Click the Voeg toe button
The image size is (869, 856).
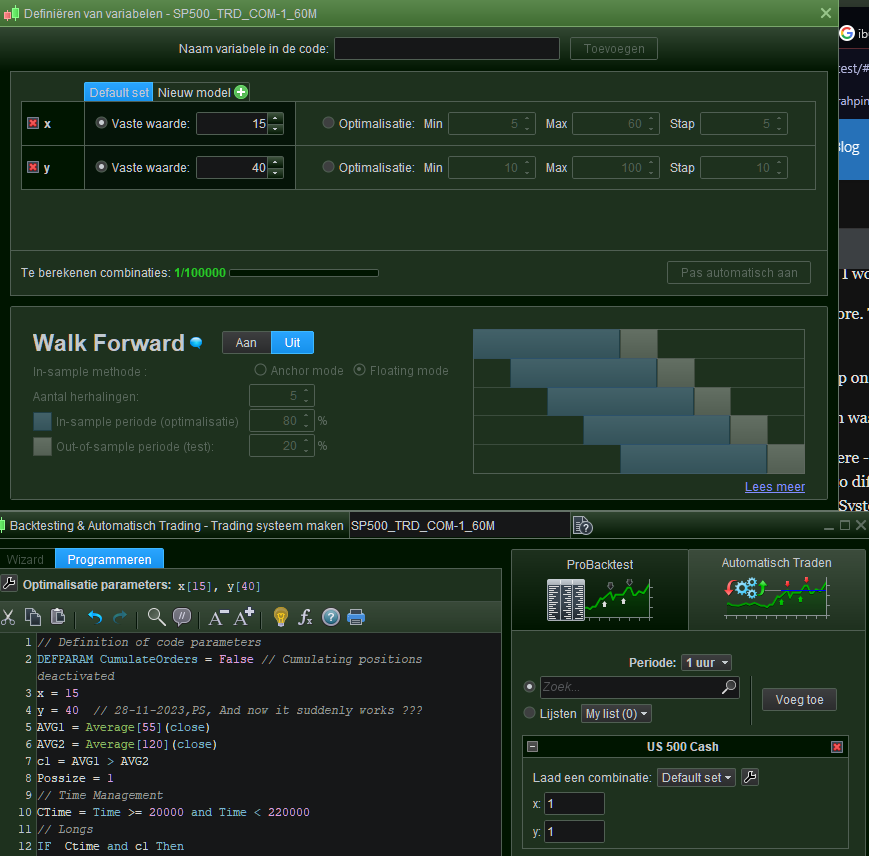[799, 700]
